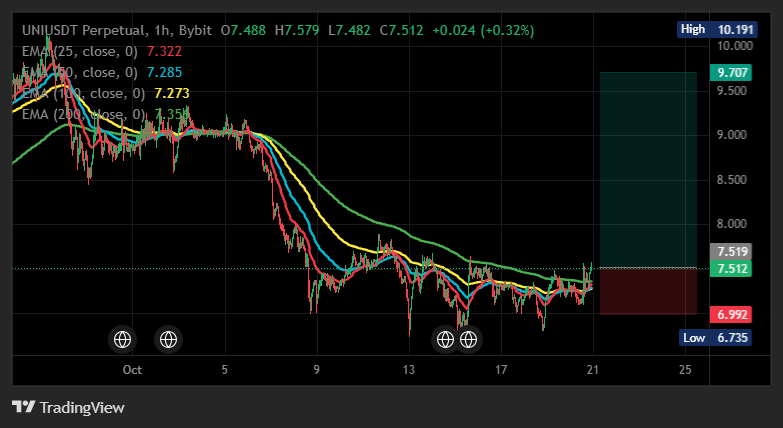Click the Oct label on the time axis
Viewport: 783px width, 428px height.
[132, 370]
